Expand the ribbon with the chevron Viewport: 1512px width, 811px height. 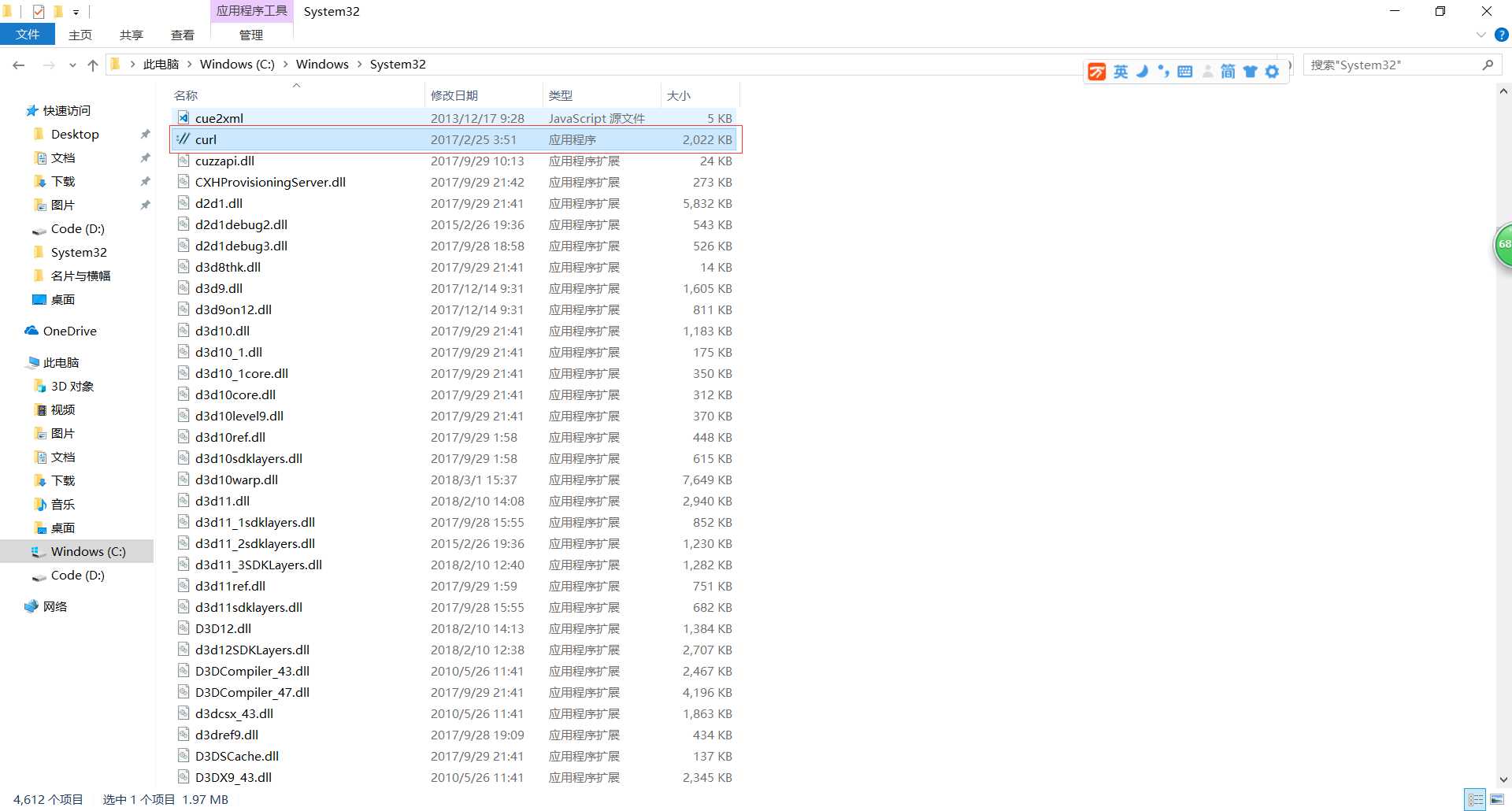click(1480, 35)
